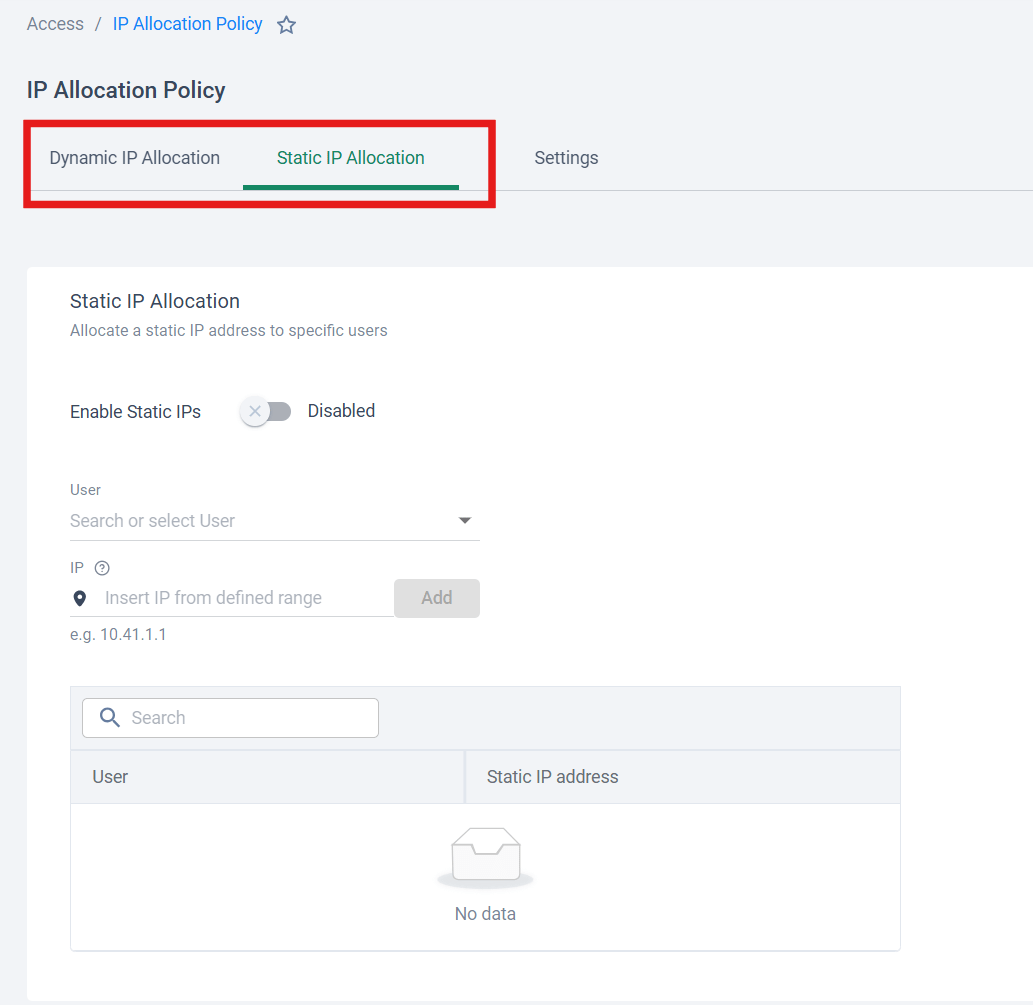The height and width of the screenshot is (1005, 1033).
Task: Click the Static IP address column header
Action: click(552, 777)
